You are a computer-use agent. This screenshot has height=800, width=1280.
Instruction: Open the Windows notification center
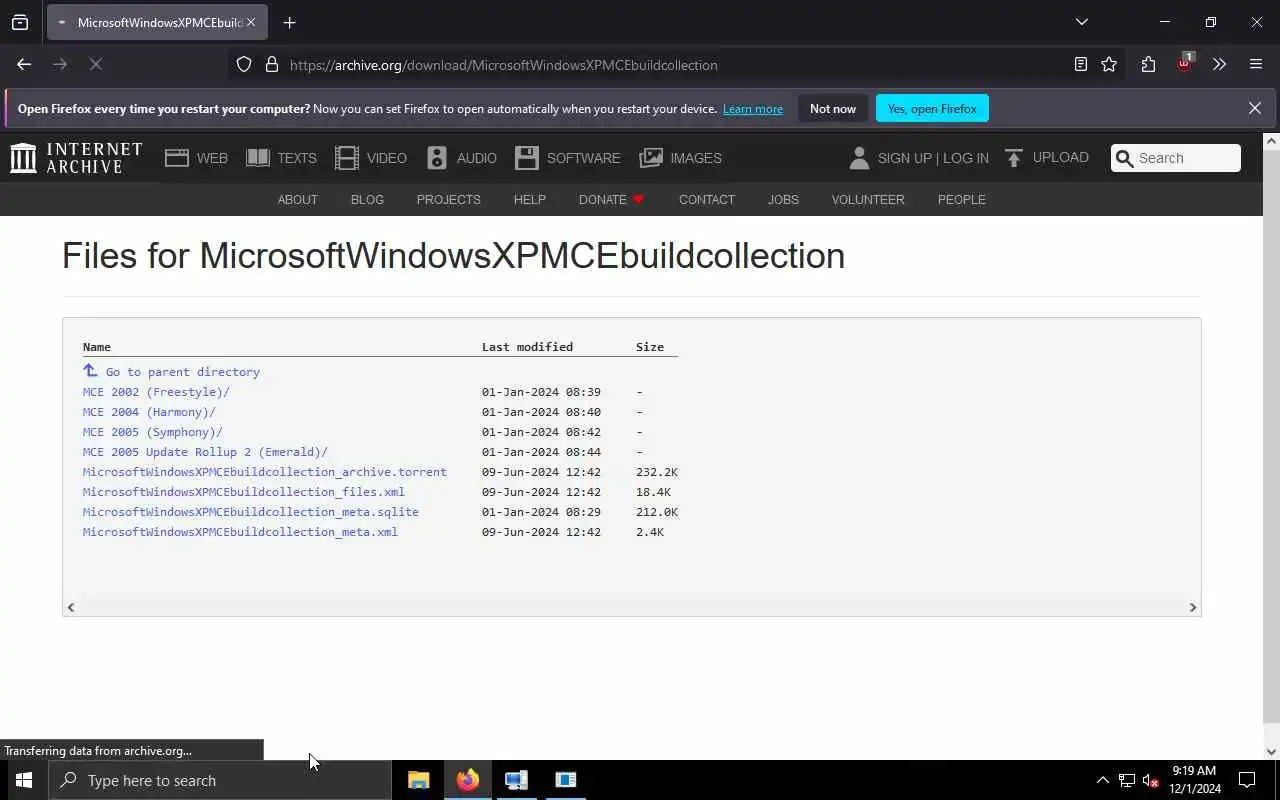click(x=1247, y=780)
